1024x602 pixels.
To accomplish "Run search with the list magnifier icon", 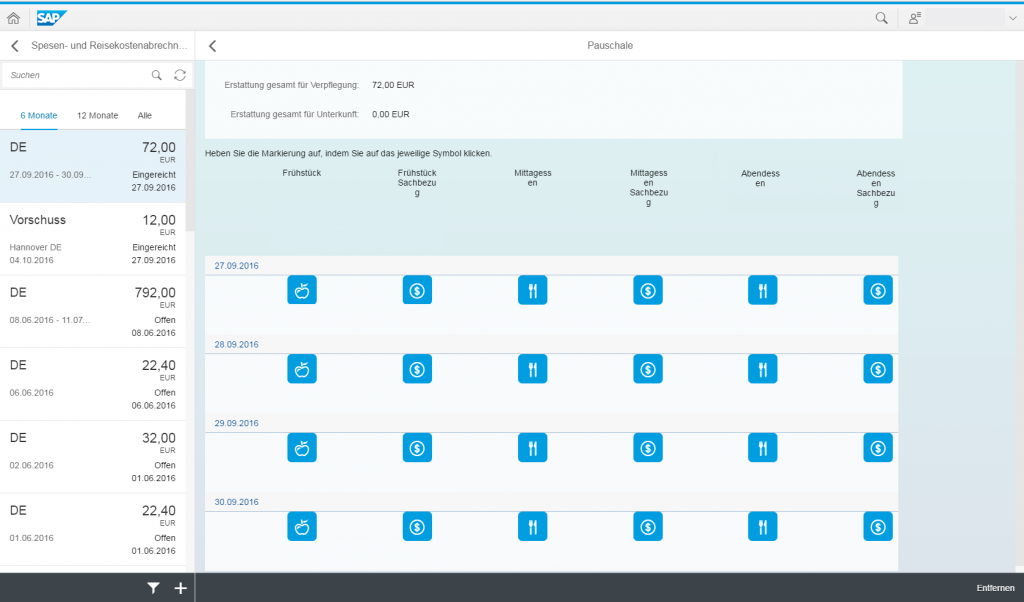I will point(157,75).
